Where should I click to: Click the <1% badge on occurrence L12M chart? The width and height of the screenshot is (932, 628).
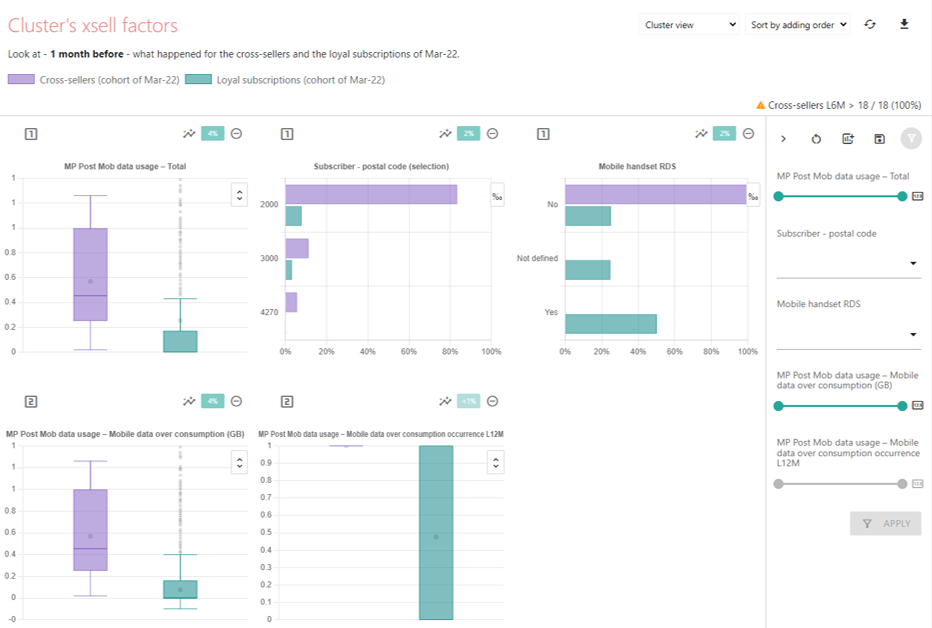468,402
